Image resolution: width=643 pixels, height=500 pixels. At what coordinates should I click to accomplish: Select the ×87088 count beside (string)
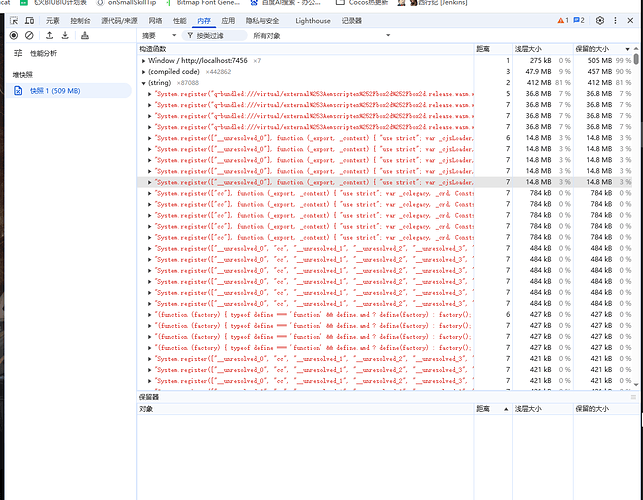pyautogui.click(x=188, y=83)
